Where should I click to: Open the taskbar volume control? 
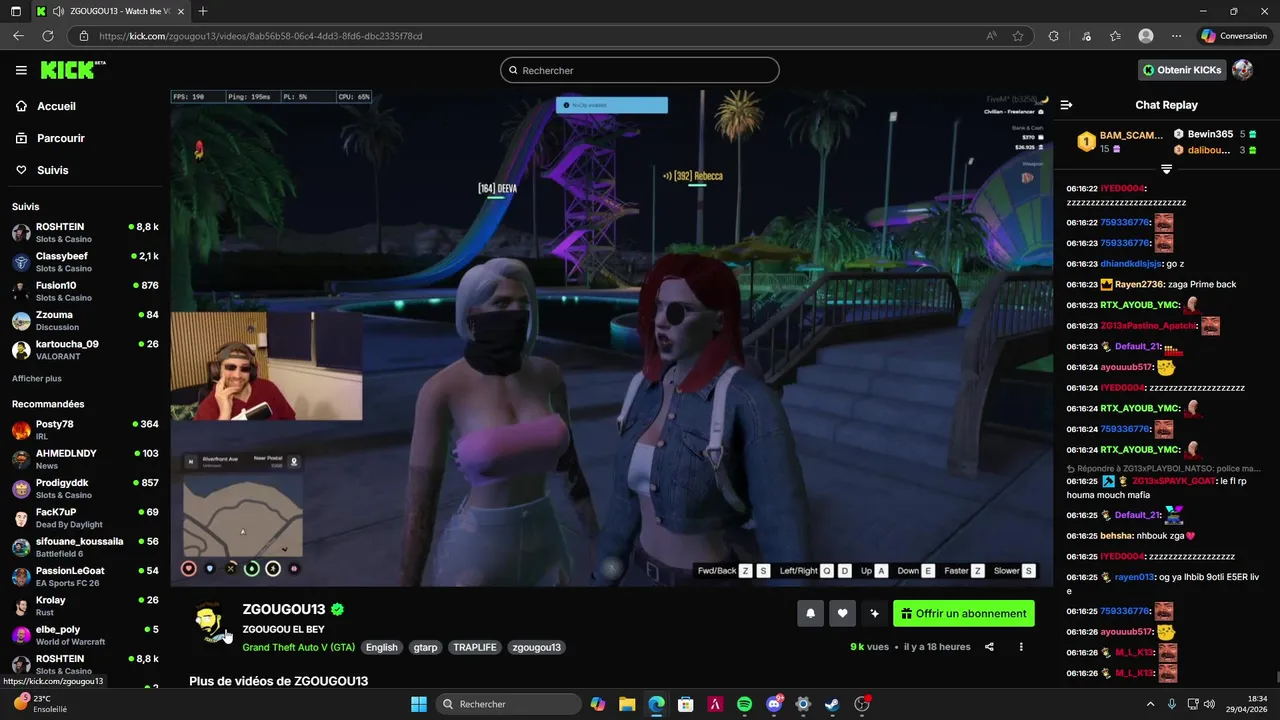tap(1209, 704)
